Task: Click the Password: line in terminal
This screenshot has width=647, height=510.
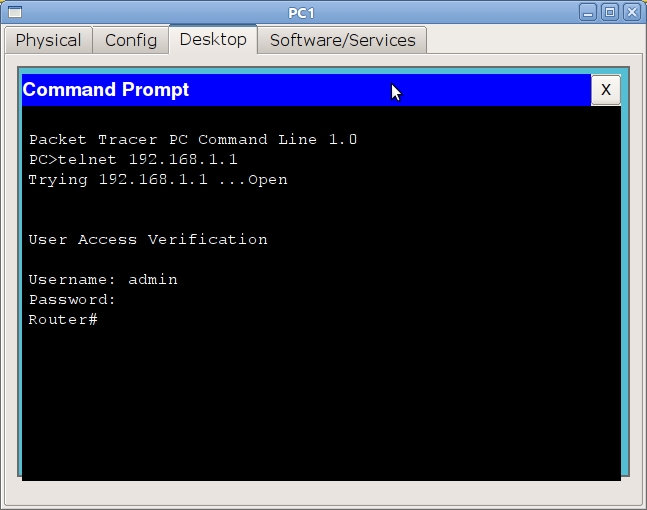Action: pos(73,300)
